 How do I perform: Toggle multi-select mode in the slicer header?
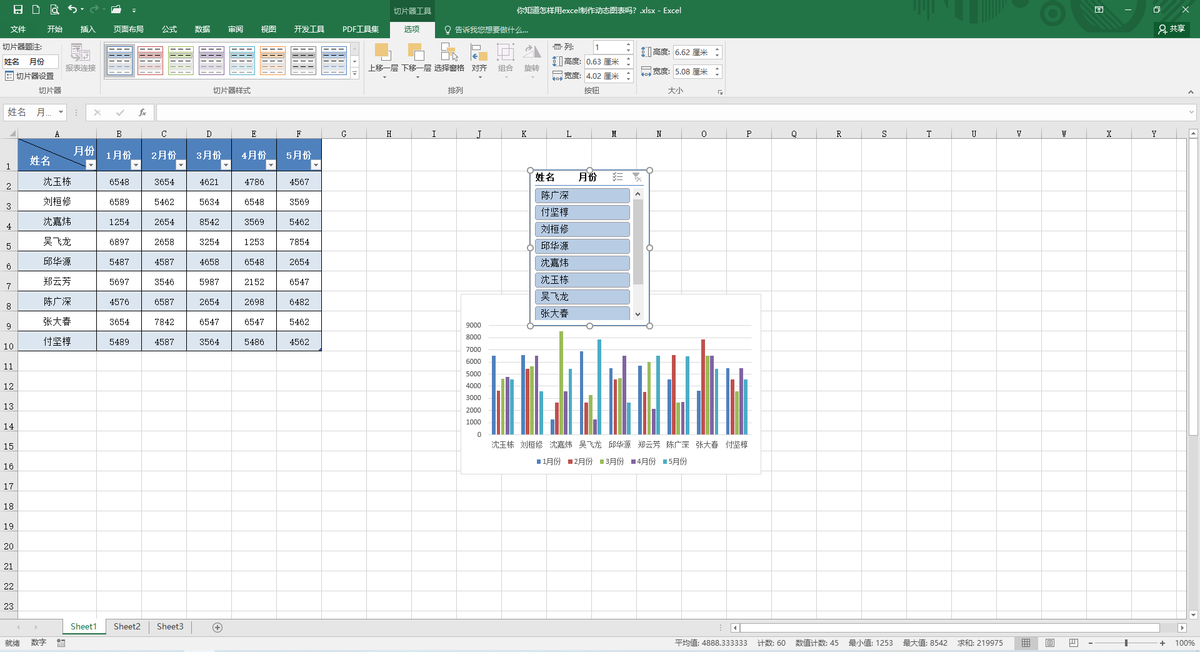coord(617,177)
